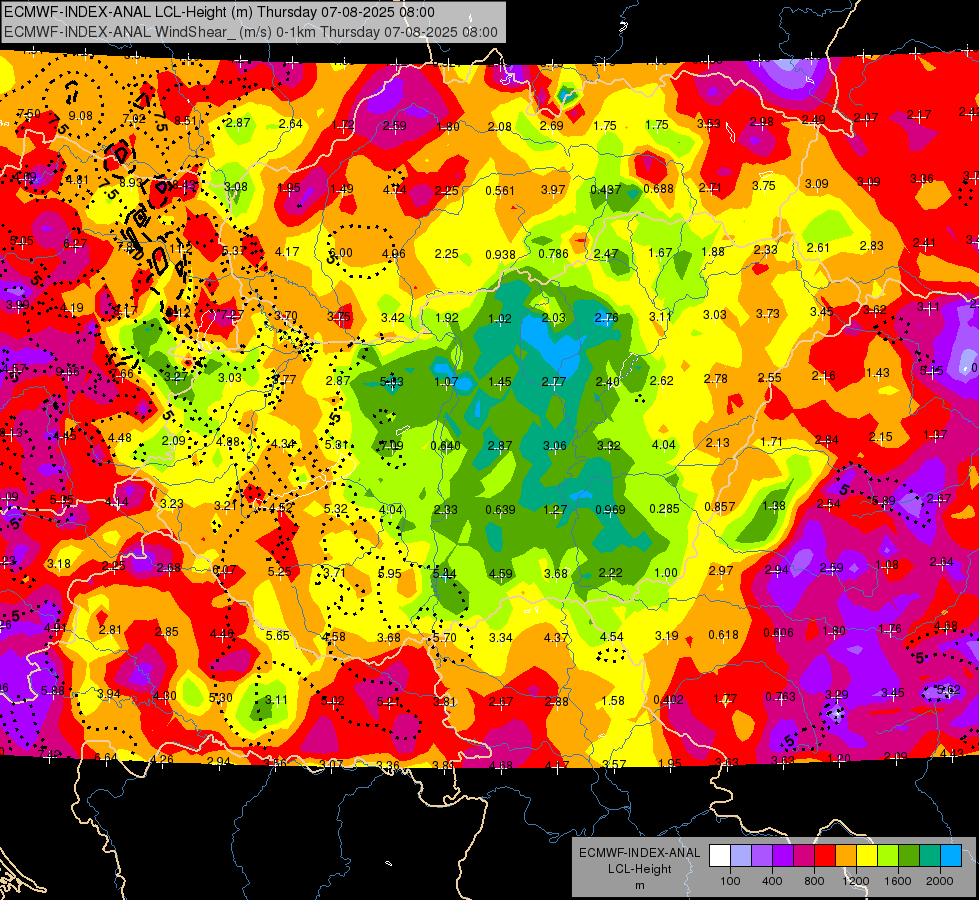Image resolution: width=979 pixels, height=900 pixels.
Task: Click the wind shear value 8.93
Action: 131,183
